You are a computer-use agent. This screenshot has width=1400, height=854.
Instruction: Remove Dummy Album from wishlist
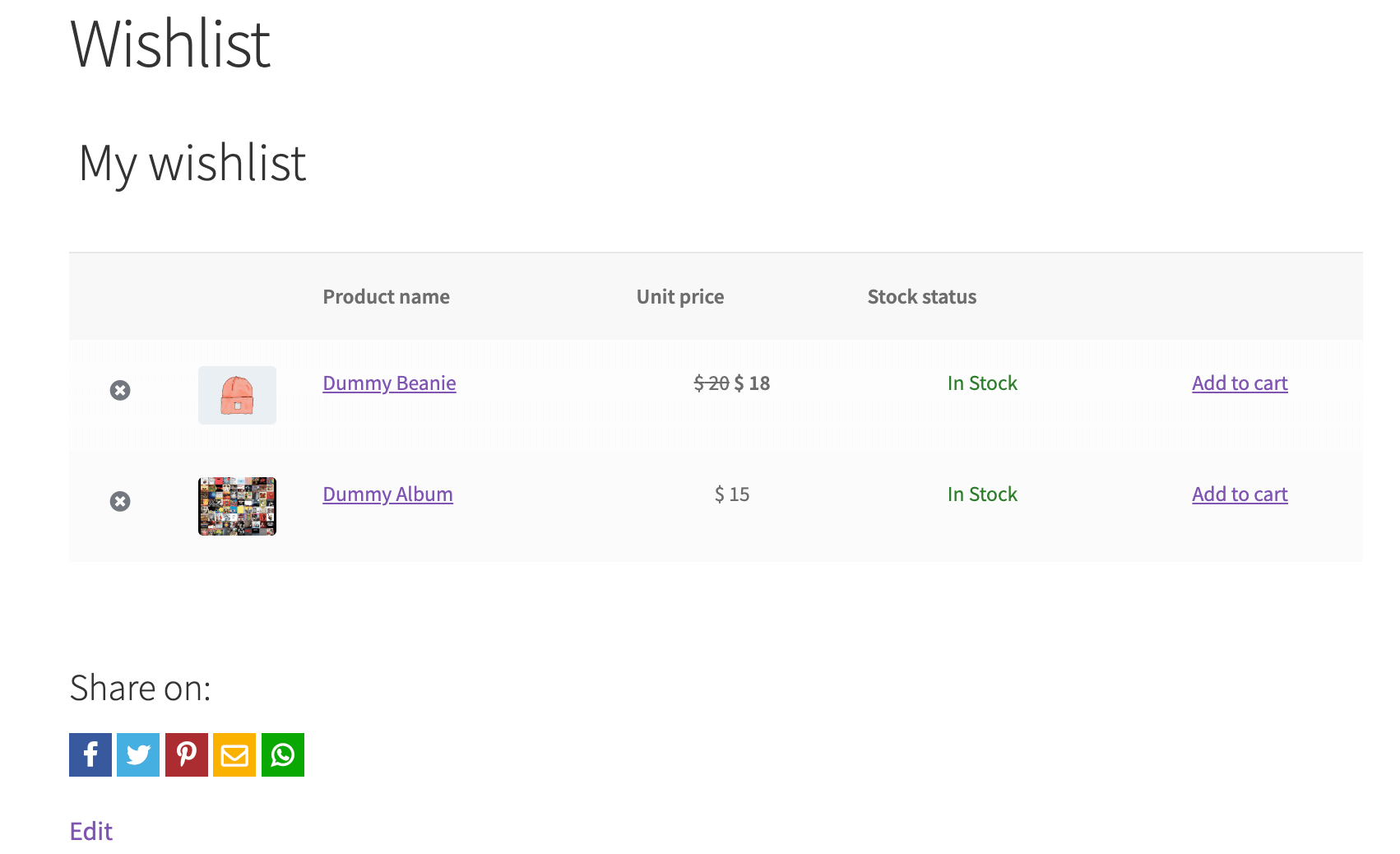[120, 501]
